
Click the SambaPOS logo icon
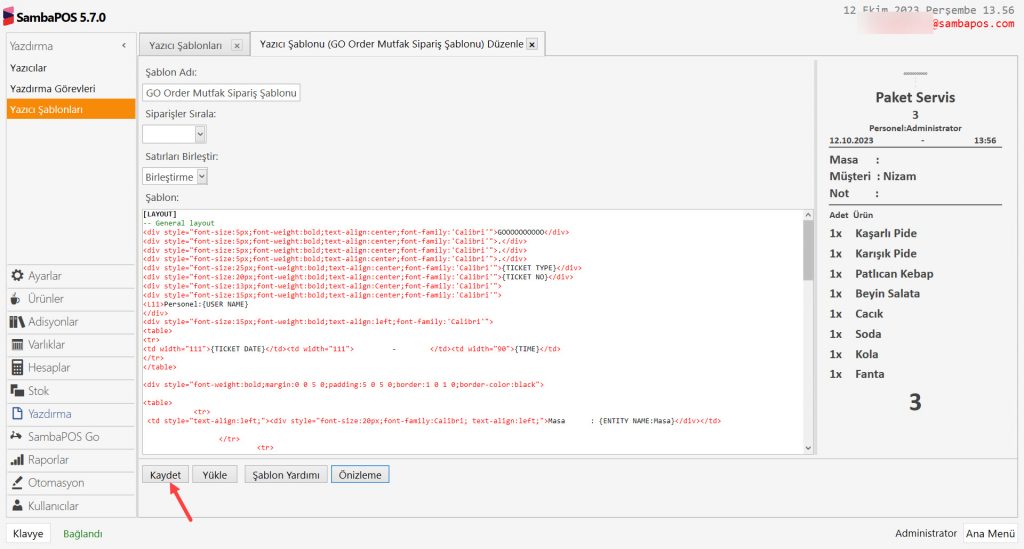pyautogui.click(x=8, y=16)
